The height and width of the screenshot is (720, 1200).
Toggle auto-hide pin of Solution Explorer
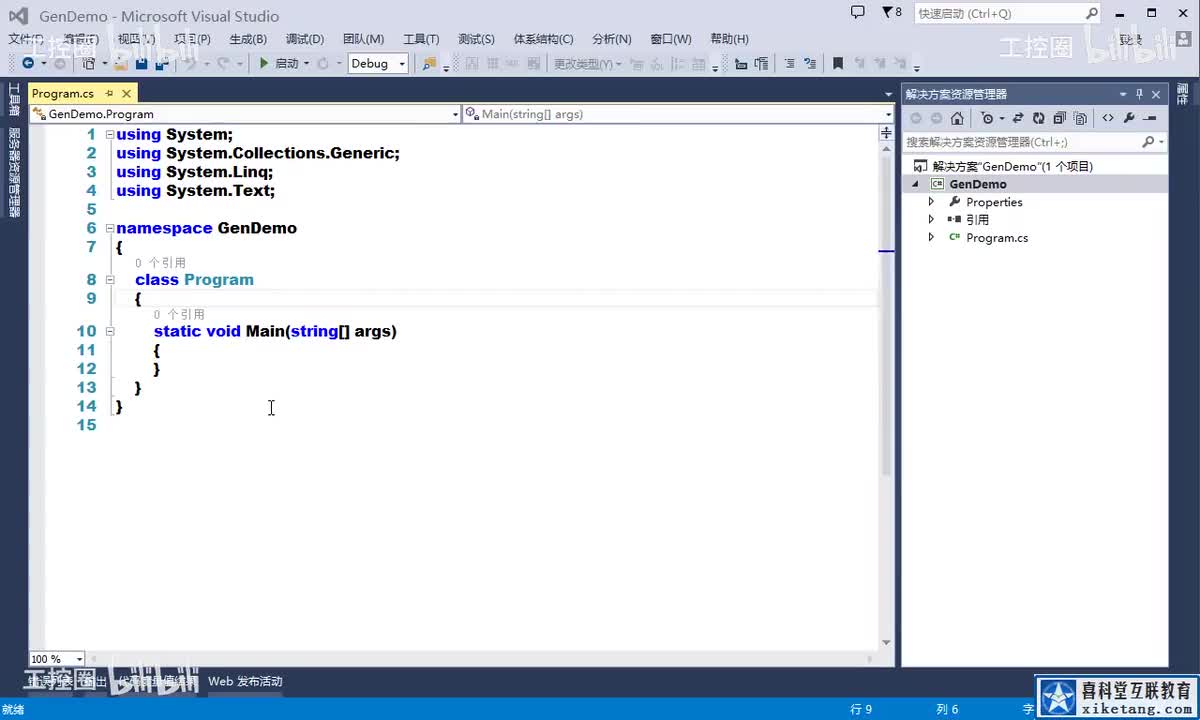pyautogui.click(x=1139, y=94)
